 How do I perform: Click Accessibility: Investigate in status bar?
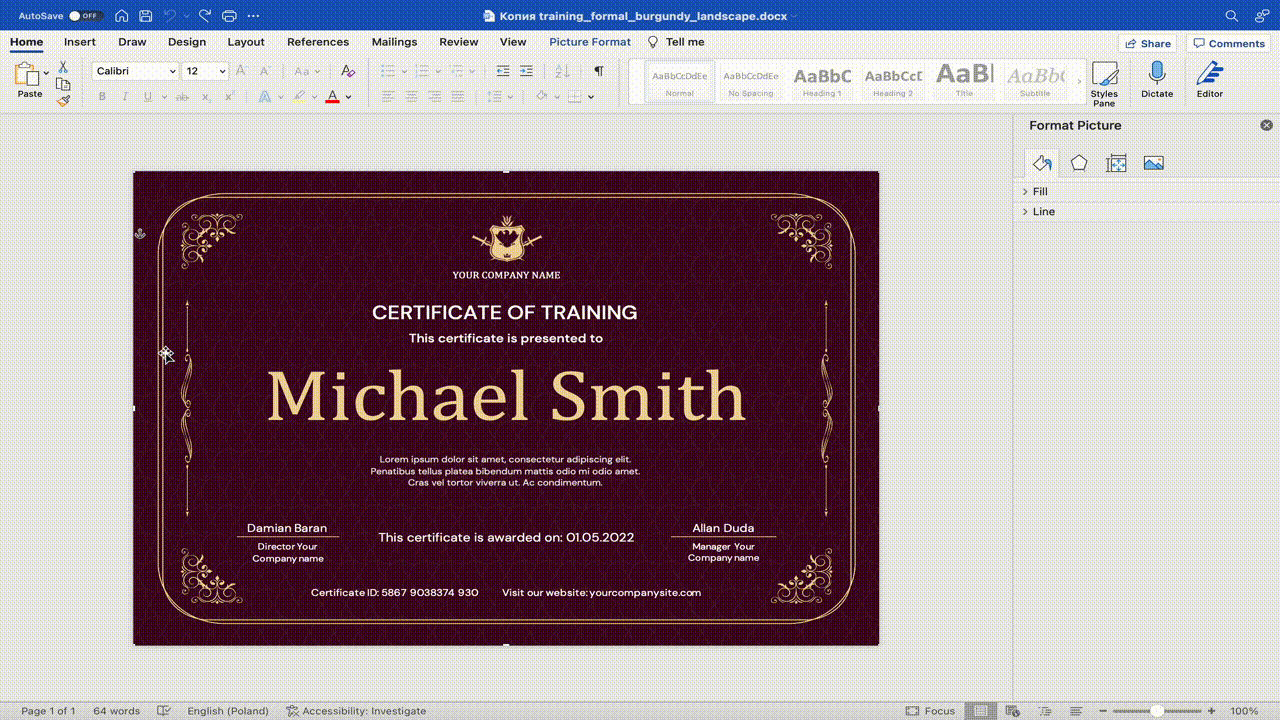tap(356, 711)
